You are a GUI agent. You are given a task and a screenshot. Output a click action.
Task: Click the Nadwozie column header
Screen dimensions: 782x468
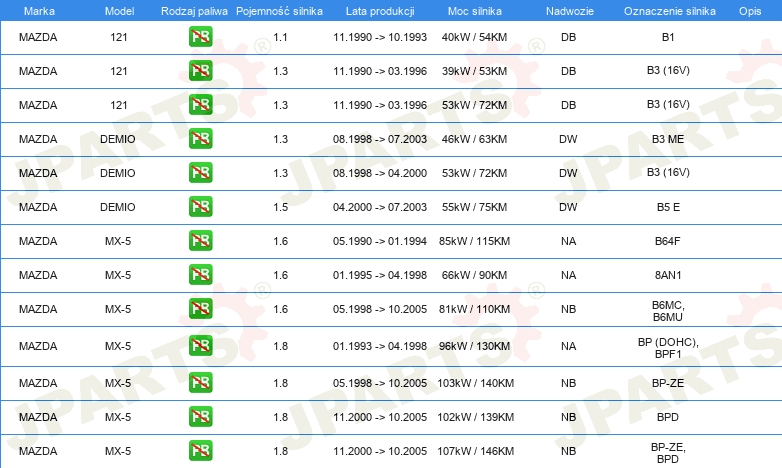(570, 11)
